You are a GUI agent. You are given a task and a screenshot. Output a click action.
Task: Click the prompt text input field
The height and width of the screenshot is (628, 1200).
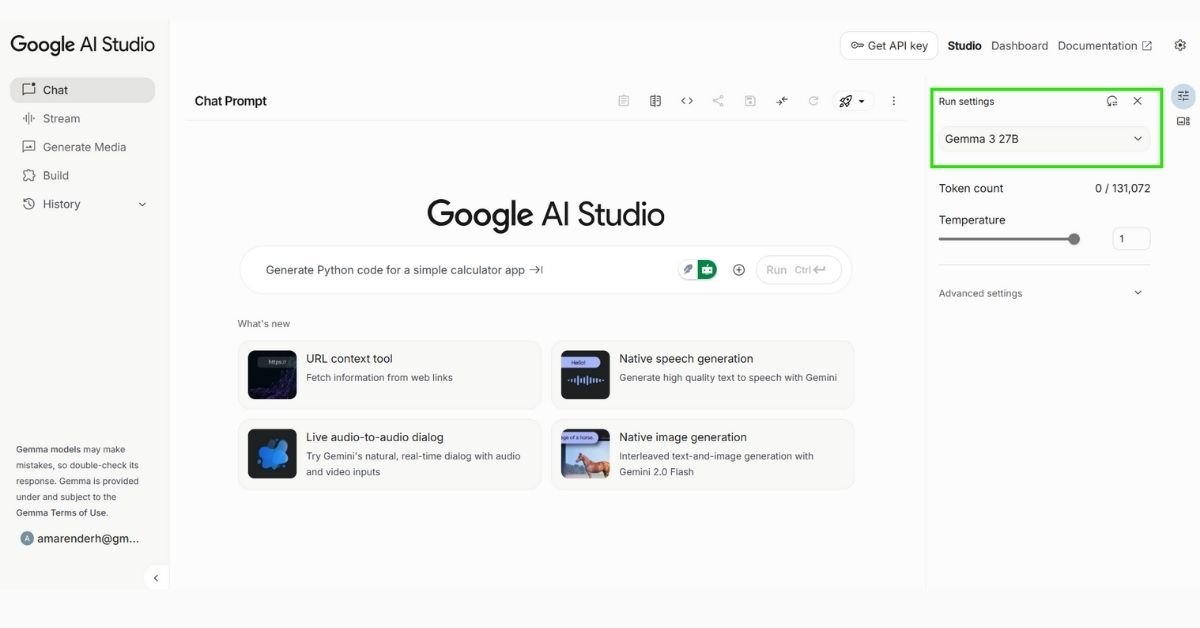click(450, 270)
